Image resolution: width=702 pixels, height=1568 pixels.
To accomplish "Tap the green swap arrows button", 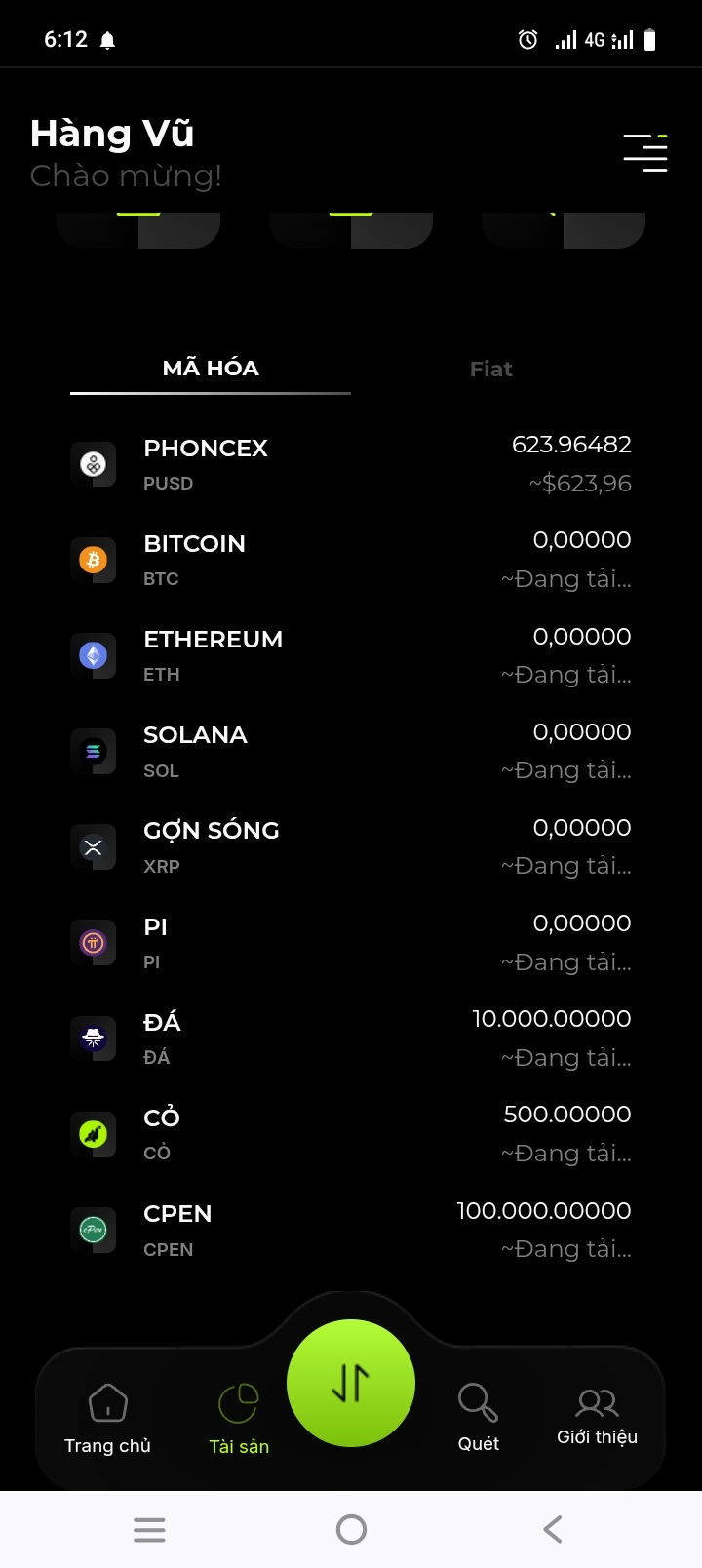I will tap(351, 1383).
